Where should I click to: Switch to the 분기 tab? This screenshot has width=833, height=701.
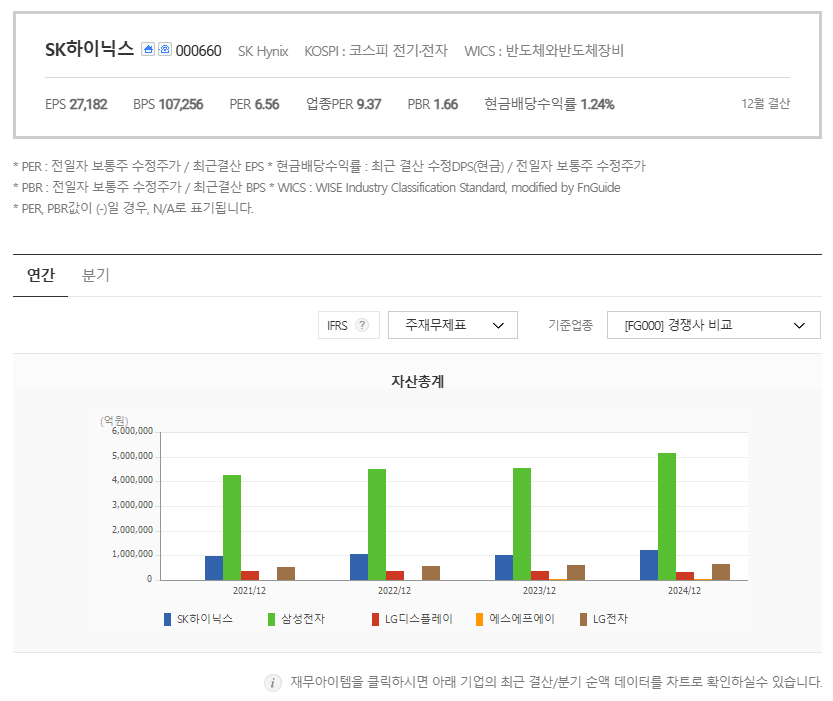[x=96, y=275]
